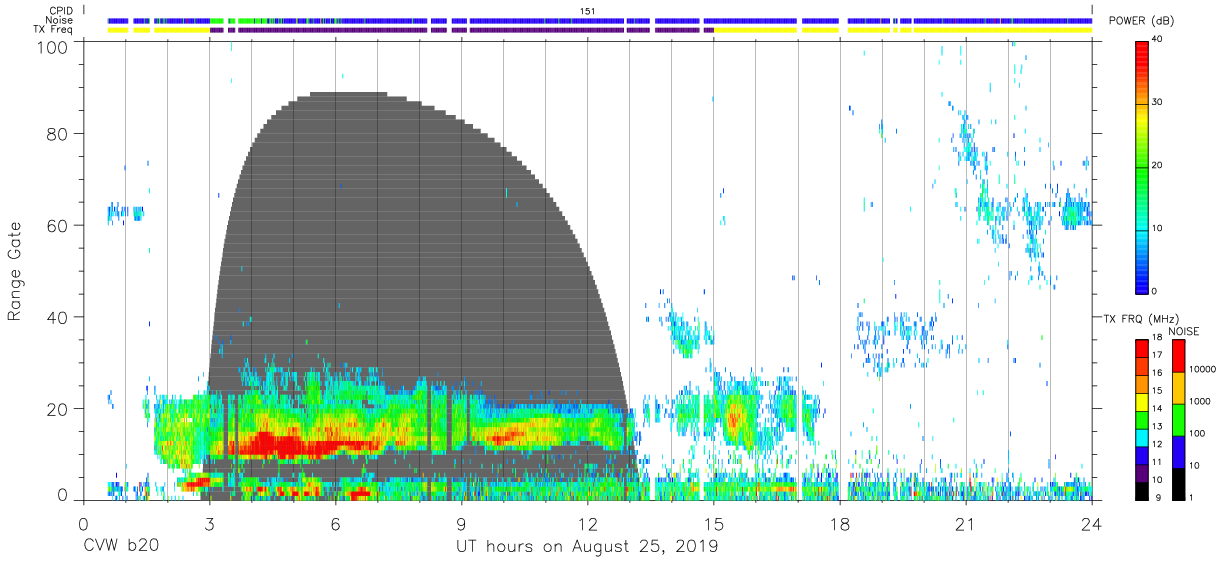
Task: Click the 'CPID' label at top left
Action: tap(60, 10)
